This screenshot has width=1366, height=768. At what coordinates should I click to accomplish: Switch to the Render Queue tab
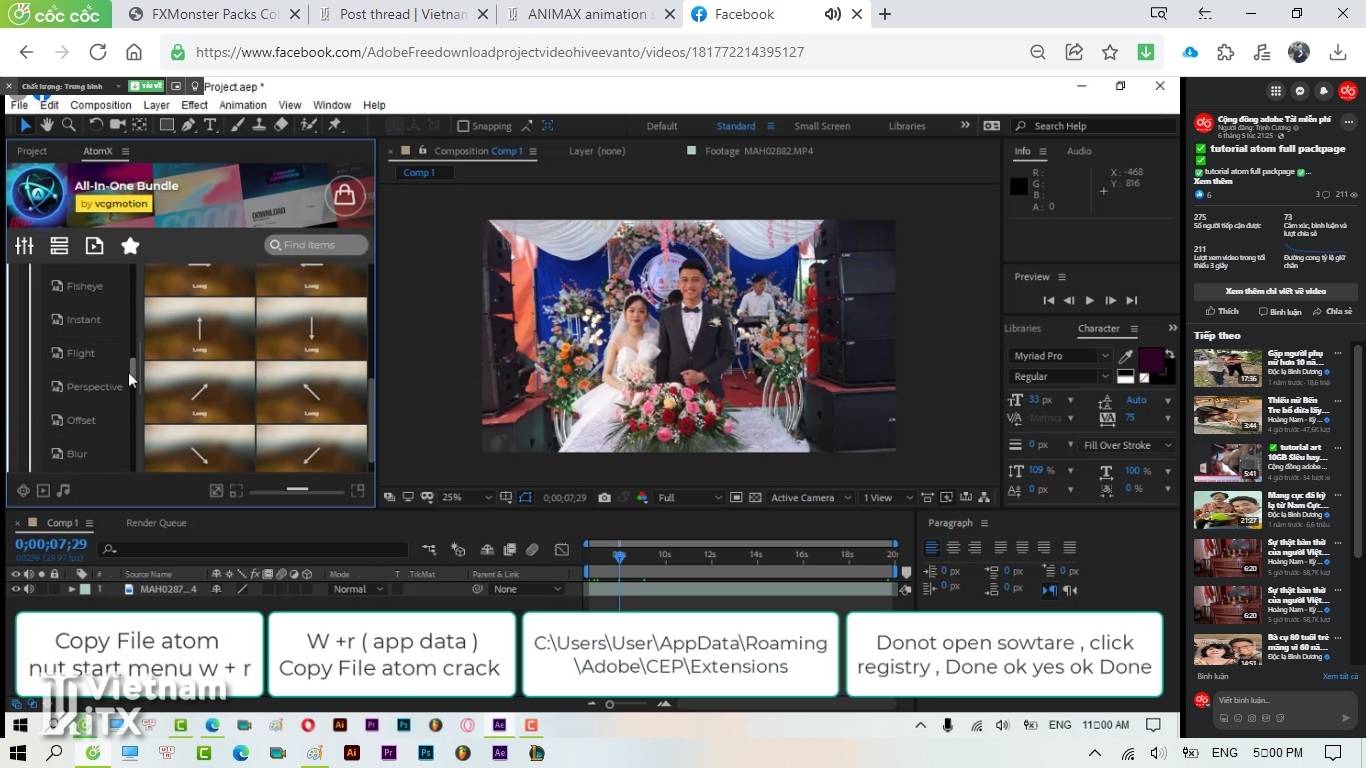(156, 523)
